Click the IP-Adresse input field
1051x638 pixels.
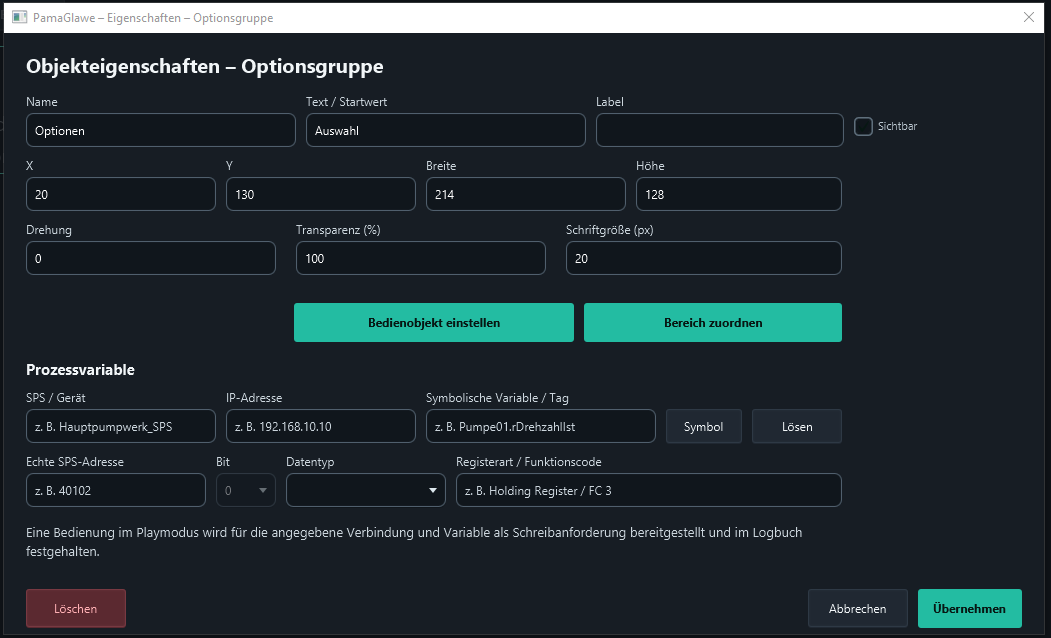321,426
